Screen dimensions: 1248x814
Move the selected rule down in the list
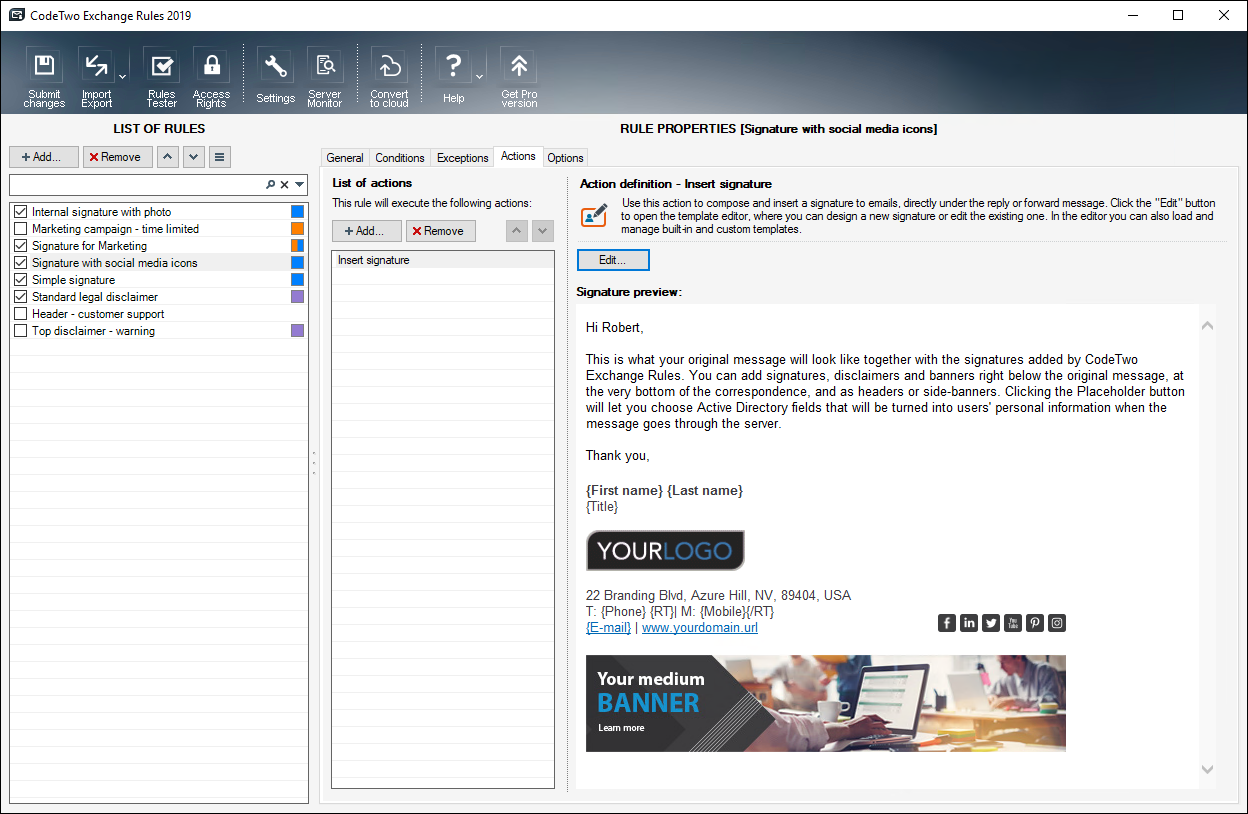pyautogui.click(x=194, y=157)
